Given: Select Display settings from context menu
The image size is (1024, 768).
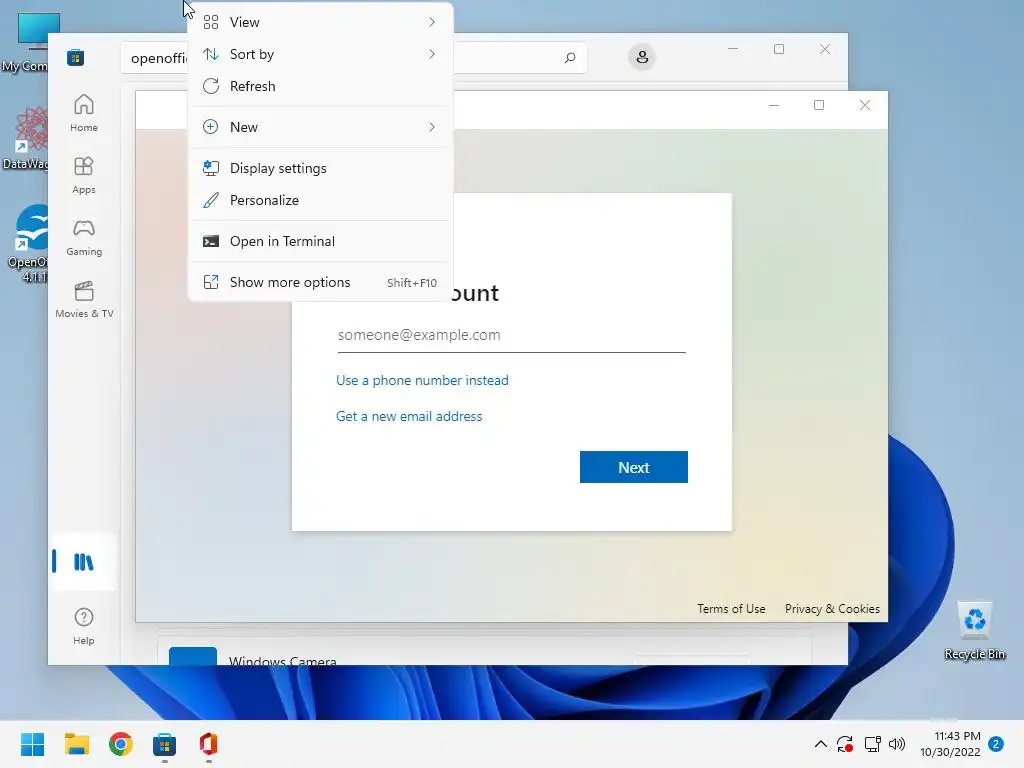Looking at the screenshot, I should pyautogui.click(x=320, y=168).
